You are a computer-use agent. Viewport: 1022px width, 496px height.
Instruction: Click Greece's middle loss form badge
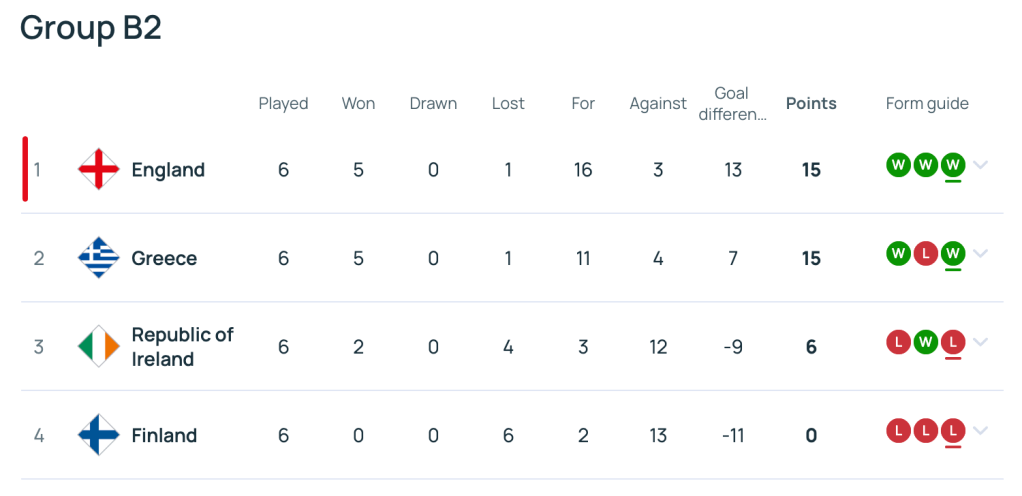pos(926,253)
